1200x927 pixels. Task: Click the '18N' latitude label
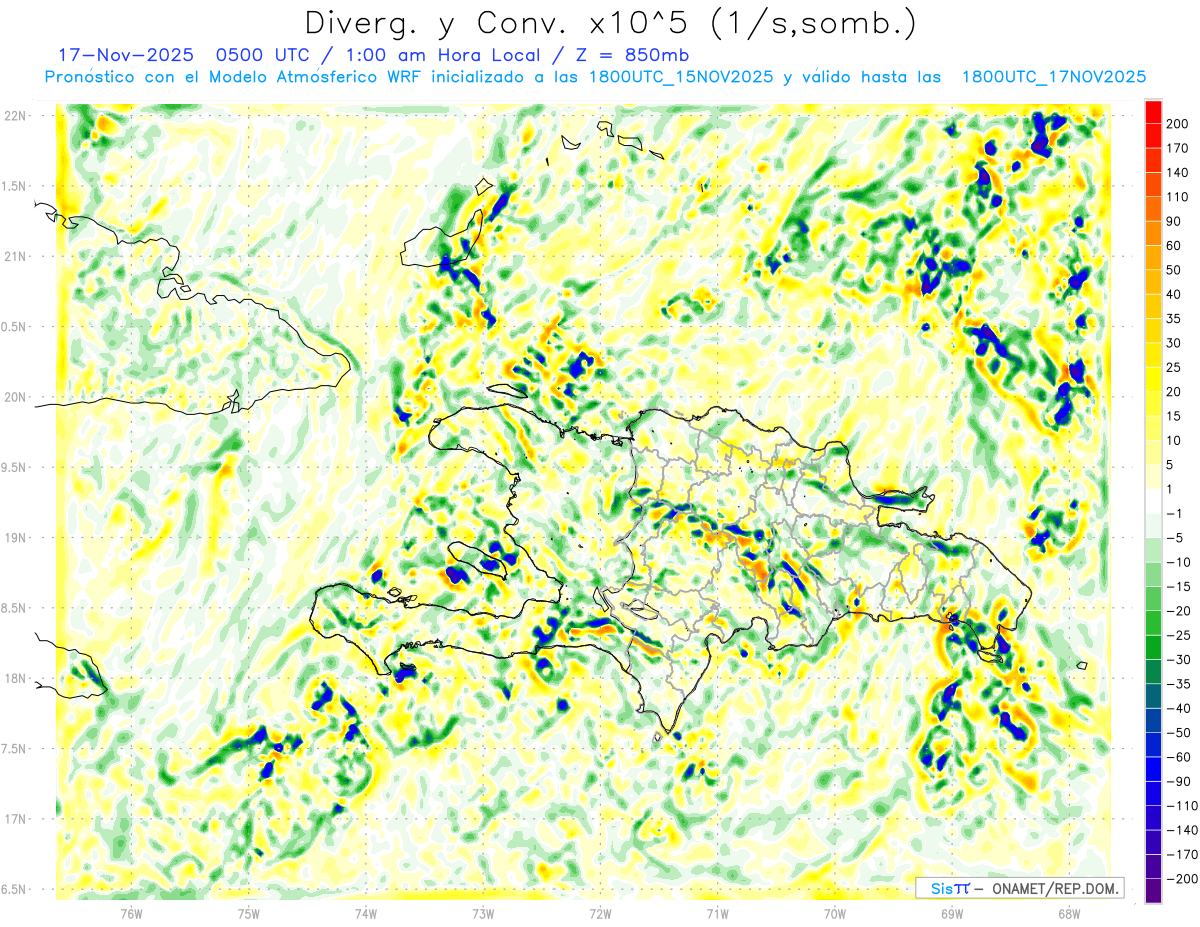15,679
